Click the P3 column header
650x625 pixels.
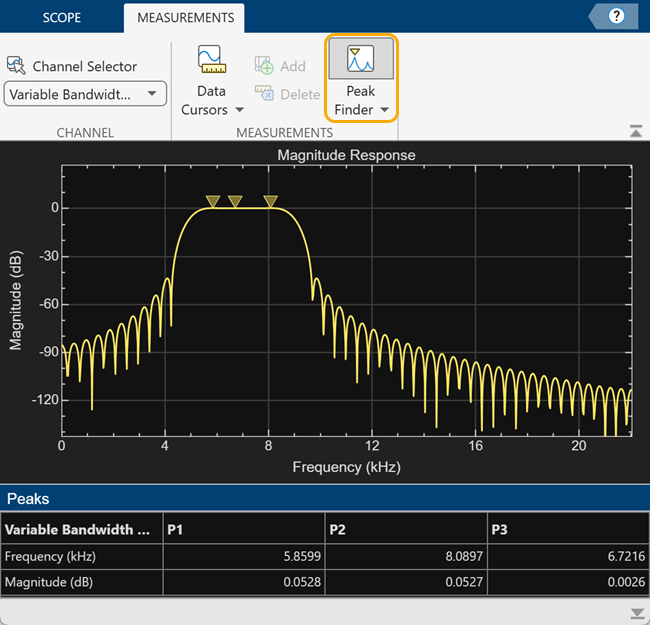pyautogui.click(x=568, y=529)
